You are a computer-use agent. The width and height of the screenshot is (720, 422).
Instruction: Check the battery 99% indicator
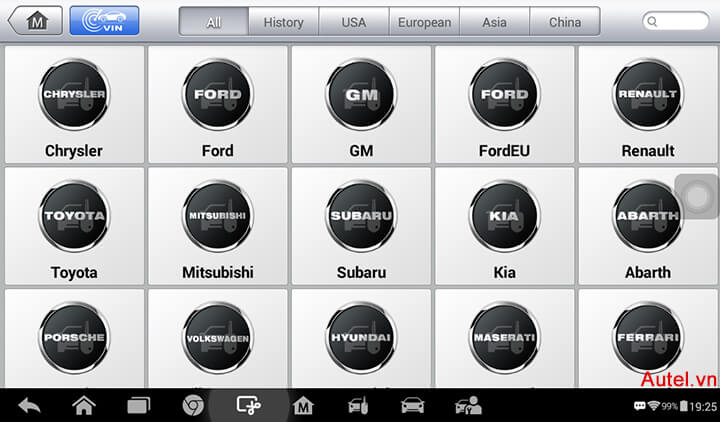click(675, 406)
